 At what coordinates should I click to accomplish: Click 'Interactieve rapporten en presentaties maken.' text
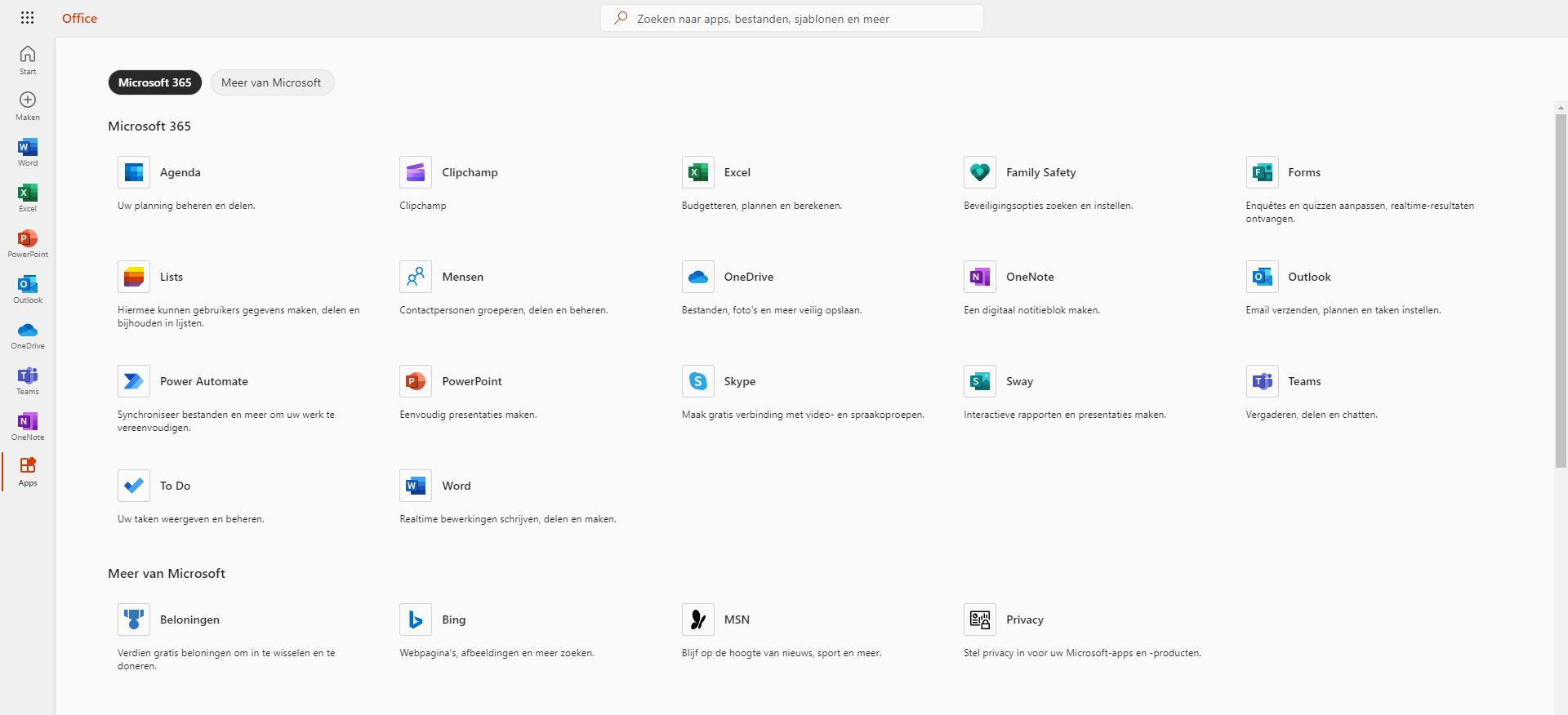[x=1065, y=415]
